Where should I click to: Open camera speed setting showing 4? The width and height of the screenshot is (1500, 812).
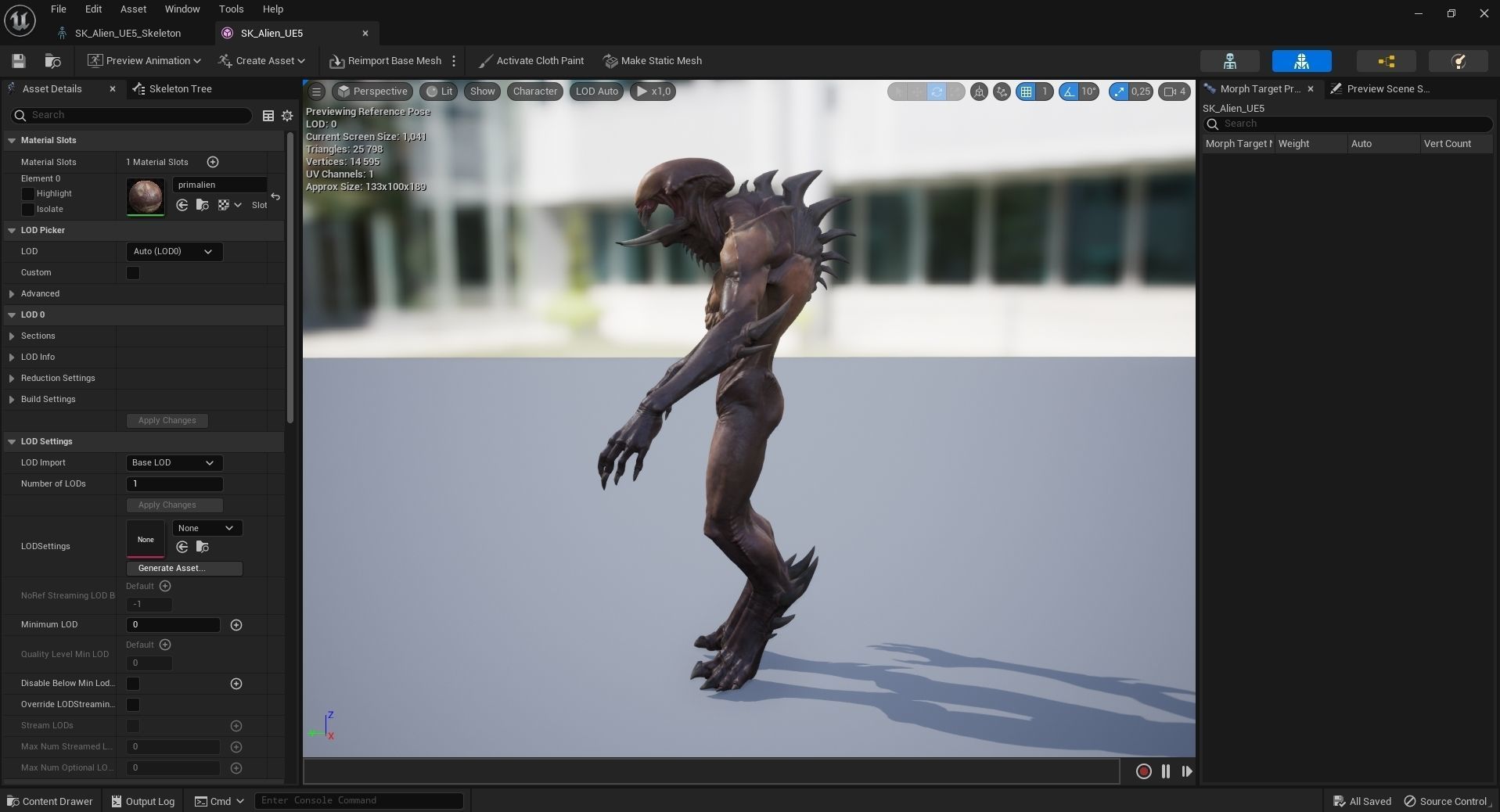click(x=1174, y=92)
